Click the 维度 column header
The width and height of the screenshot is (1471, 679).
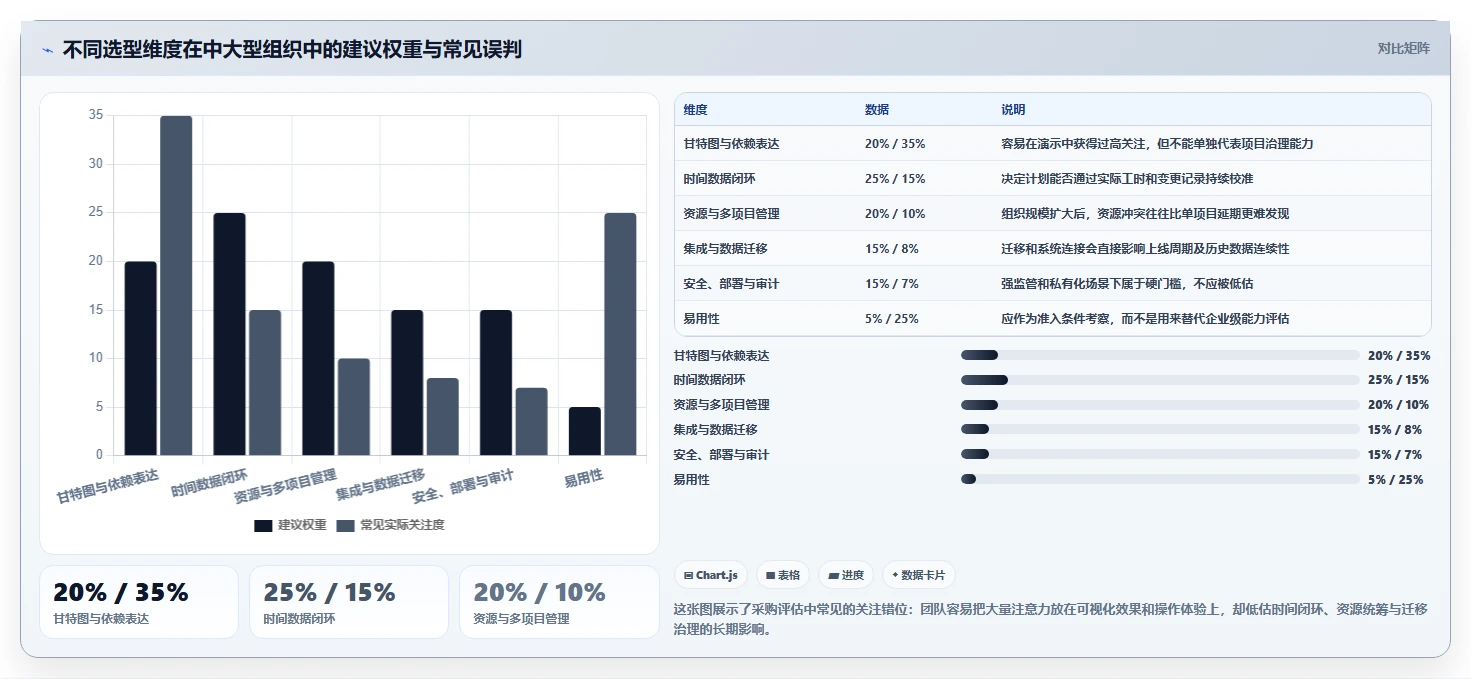[696, 110]
